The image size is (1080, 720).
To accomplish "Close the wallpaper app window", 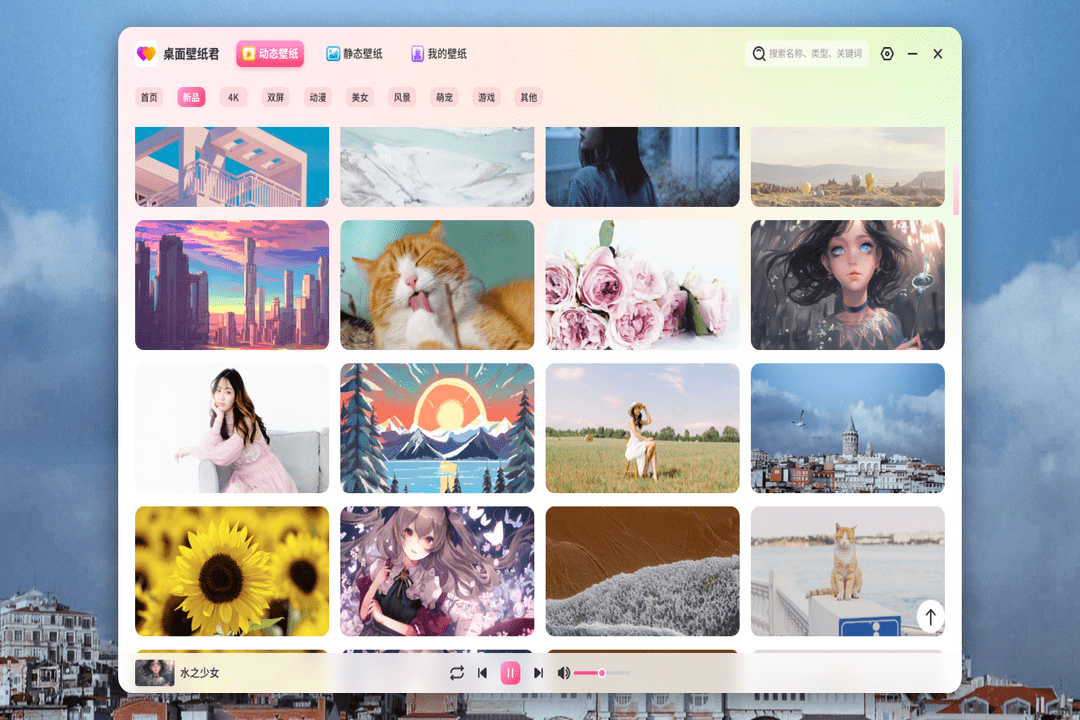I will (937, 54).
